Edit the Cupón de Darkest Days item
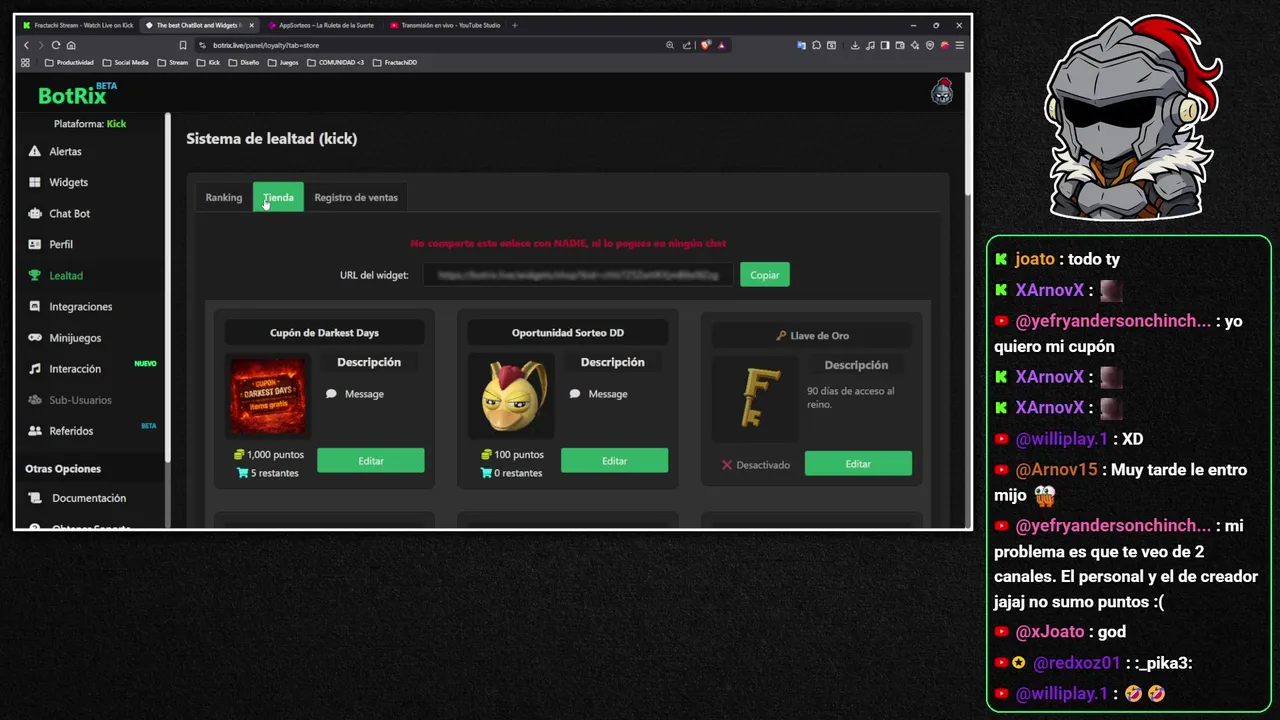Image resolution: width=1280 pixels, height=720 pixels. click(371, 460)
